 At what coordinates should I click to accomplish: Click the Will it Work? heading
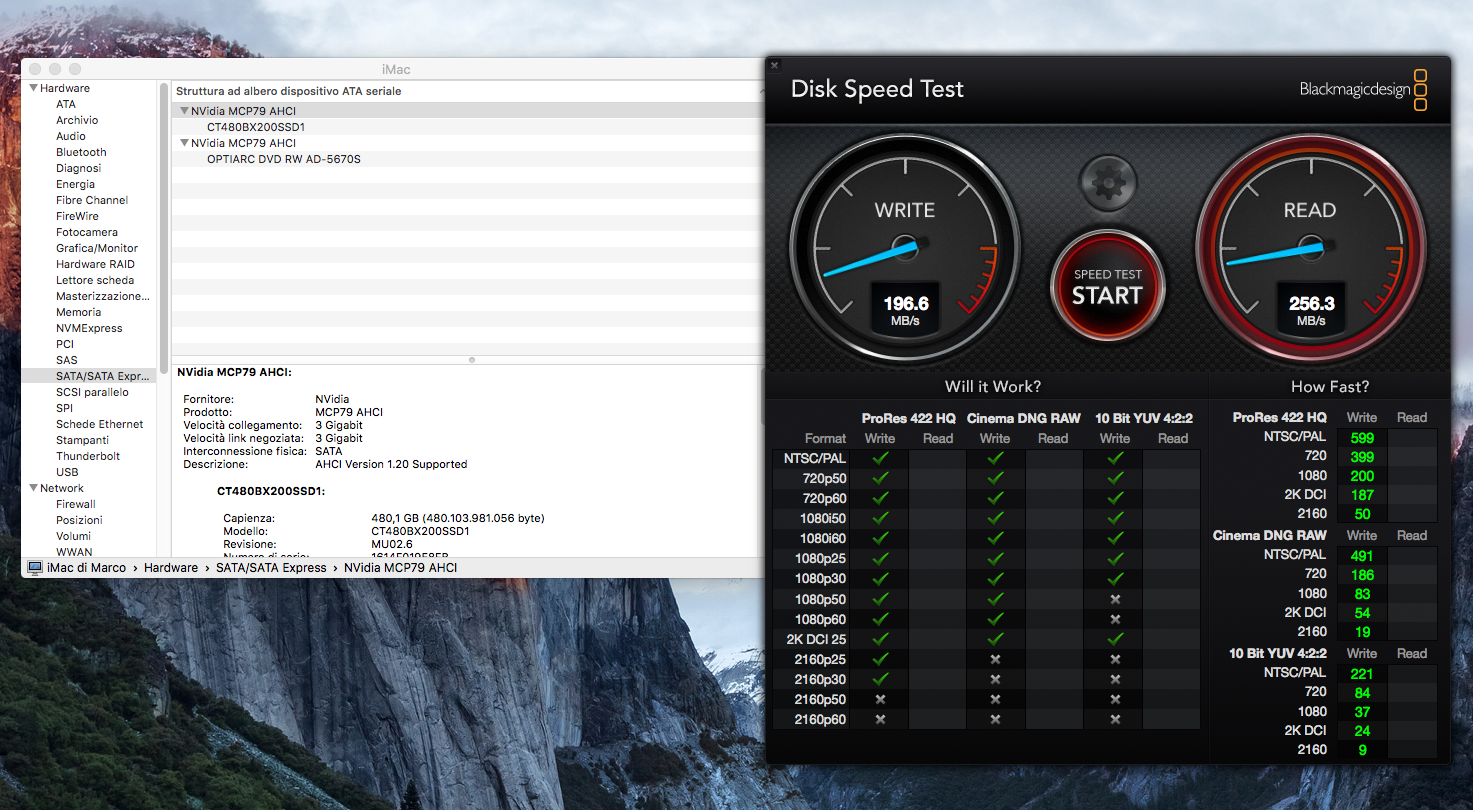pos(993,387)
